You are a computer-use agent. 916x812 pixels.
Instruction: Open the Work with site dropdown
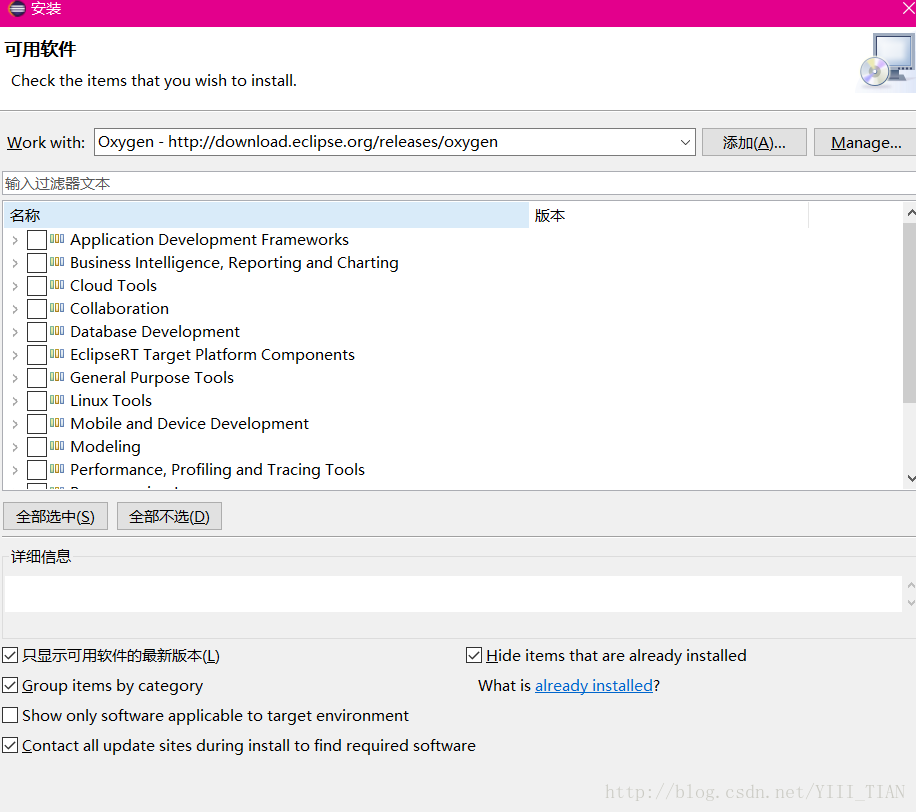685,143
